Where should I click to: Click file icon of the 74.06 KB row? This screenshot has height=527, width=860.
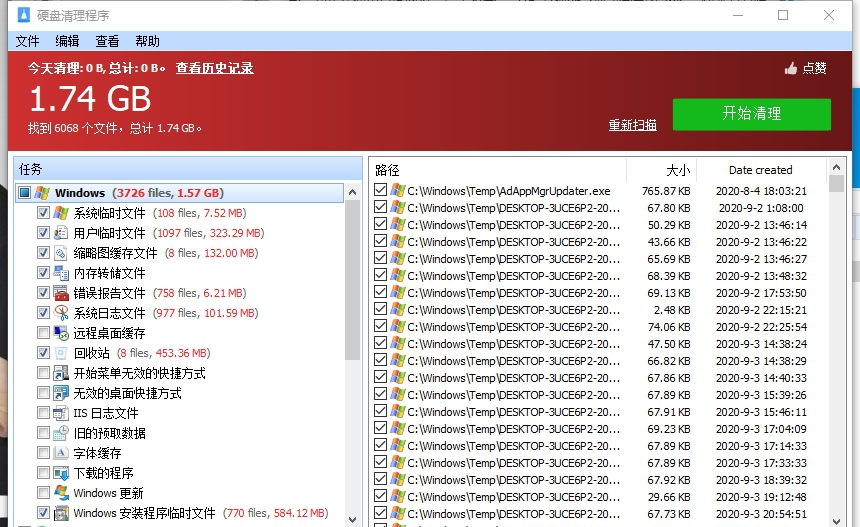[x=398, y=326]
